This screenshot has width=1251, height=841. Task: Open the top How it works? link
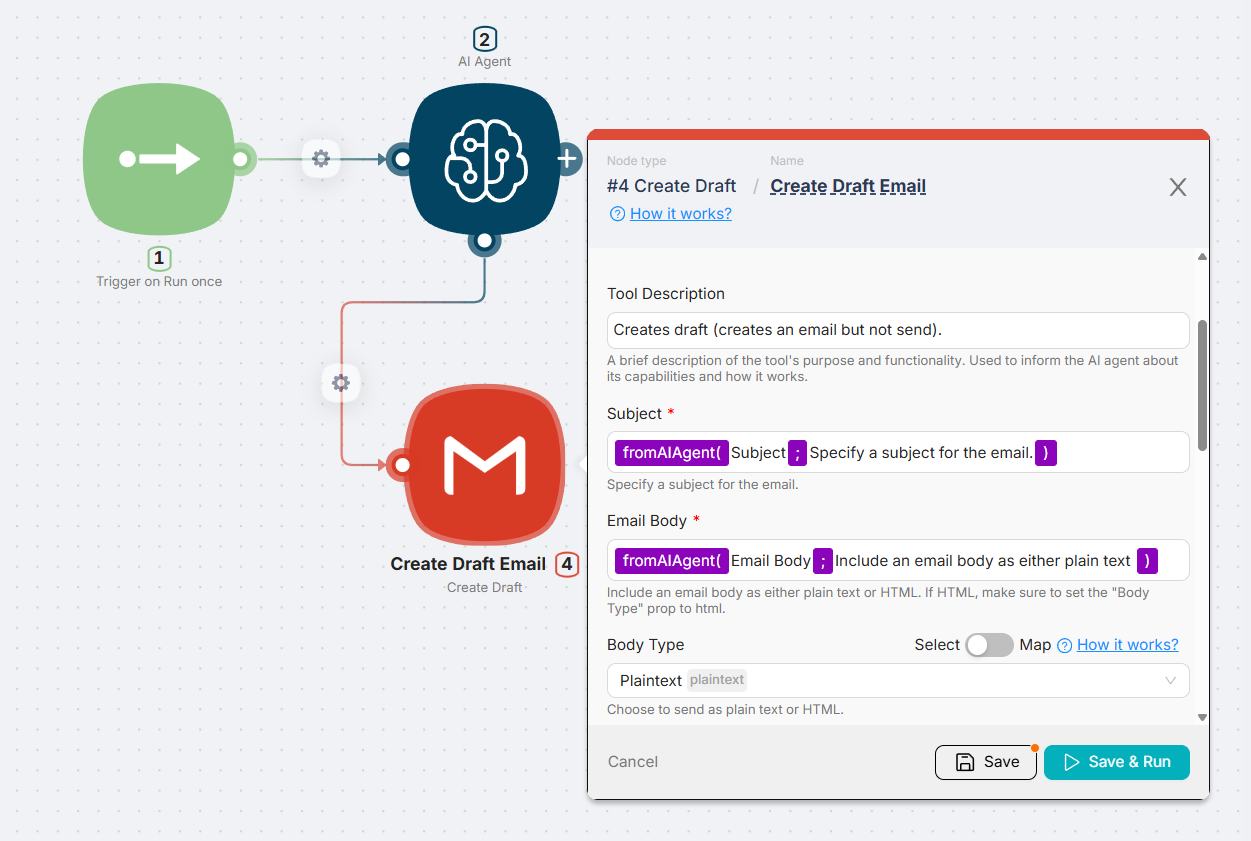[680, 213]
